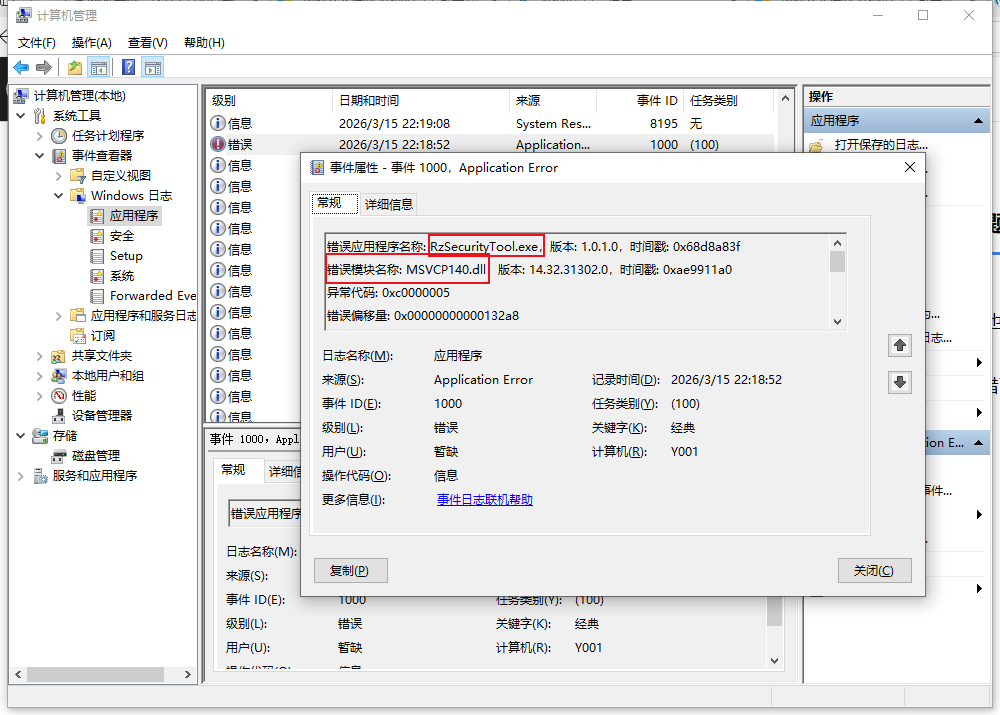Click the Back arrow in the toolbar
This screenshot has width=1000, height=715.
tap(21, 67)
